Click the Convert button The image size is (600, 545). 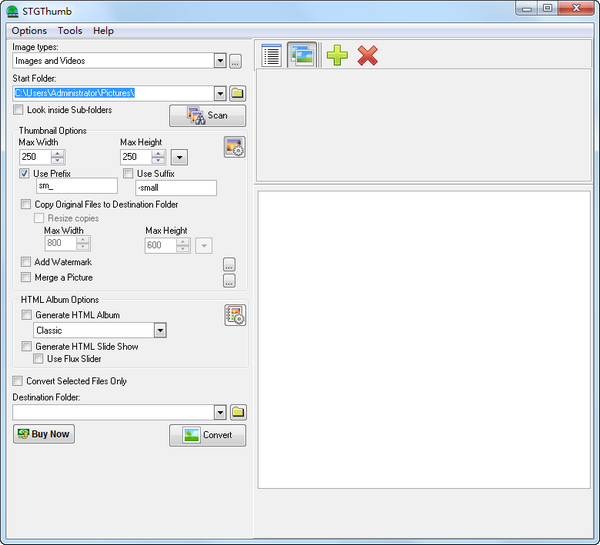(207, 435)
